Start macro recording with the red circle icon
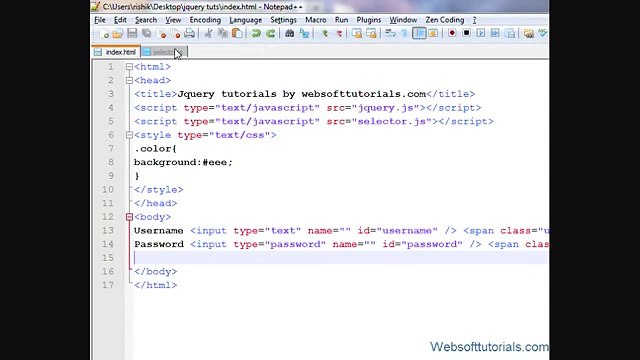640x360 pixels. coord(452,33)
